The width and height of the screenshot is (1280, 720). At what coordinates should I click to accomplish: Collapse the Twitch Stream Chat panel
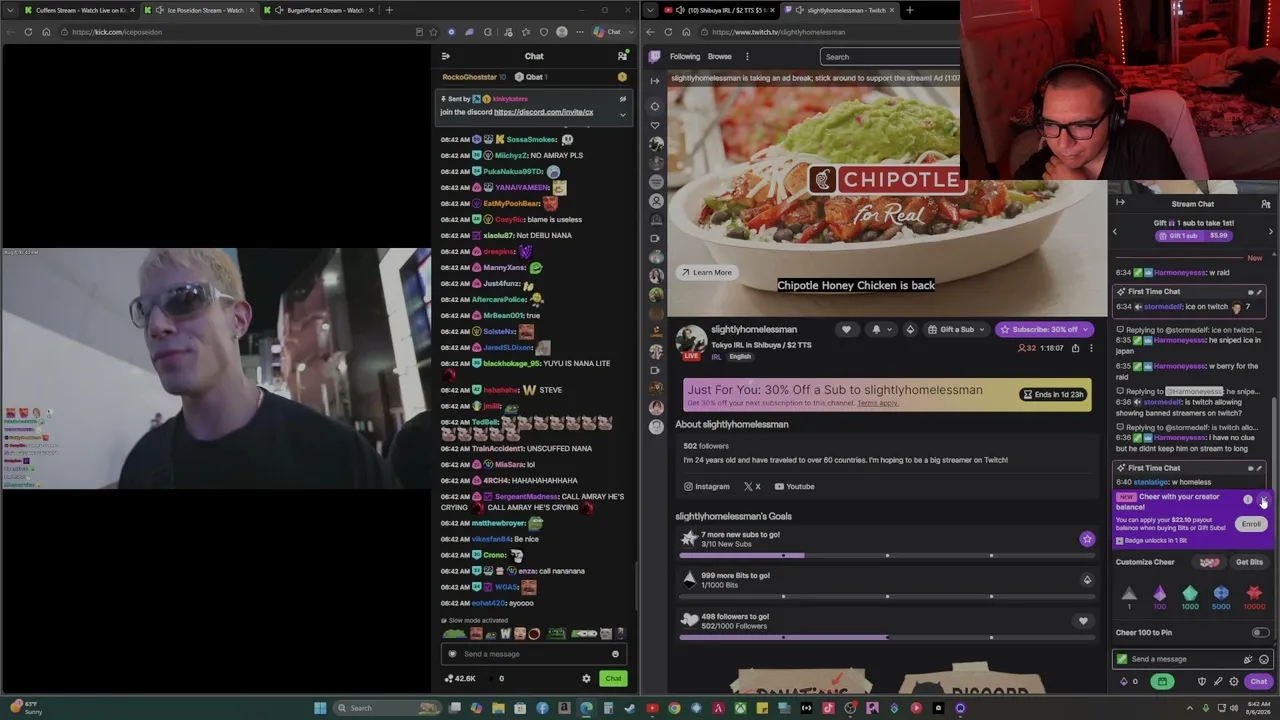[1120, 203]
